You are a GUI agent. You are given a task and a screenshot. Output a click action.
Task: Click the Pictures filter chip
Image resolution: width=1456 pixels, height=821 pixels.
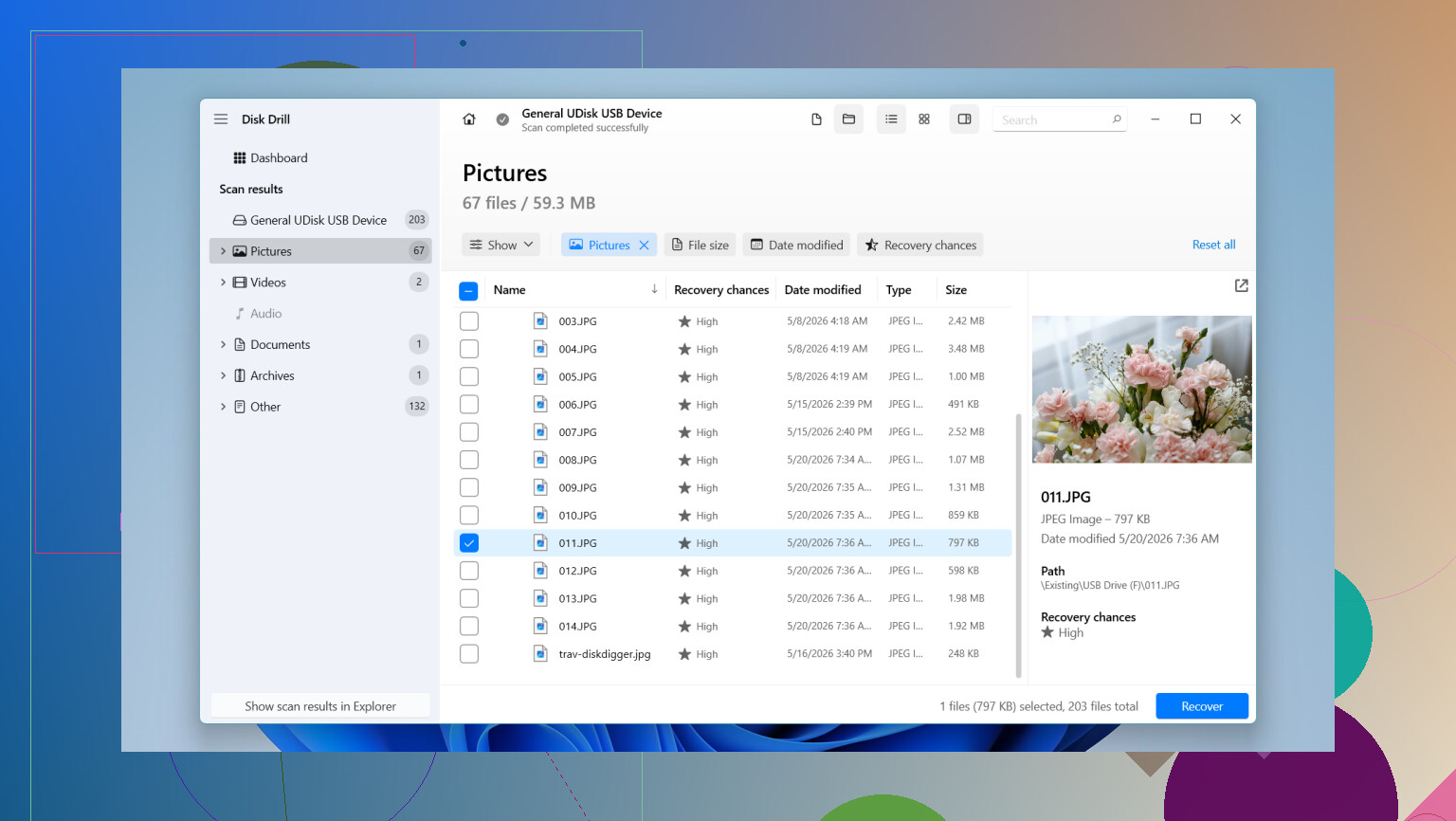click(x=609, y=245)
